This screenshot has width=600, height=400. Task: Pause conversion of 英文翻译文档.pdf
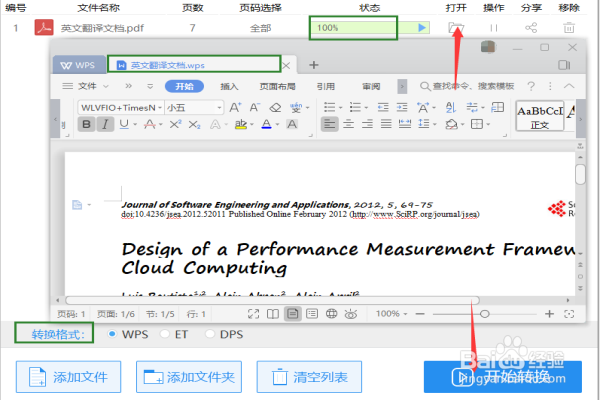point(494,28)
